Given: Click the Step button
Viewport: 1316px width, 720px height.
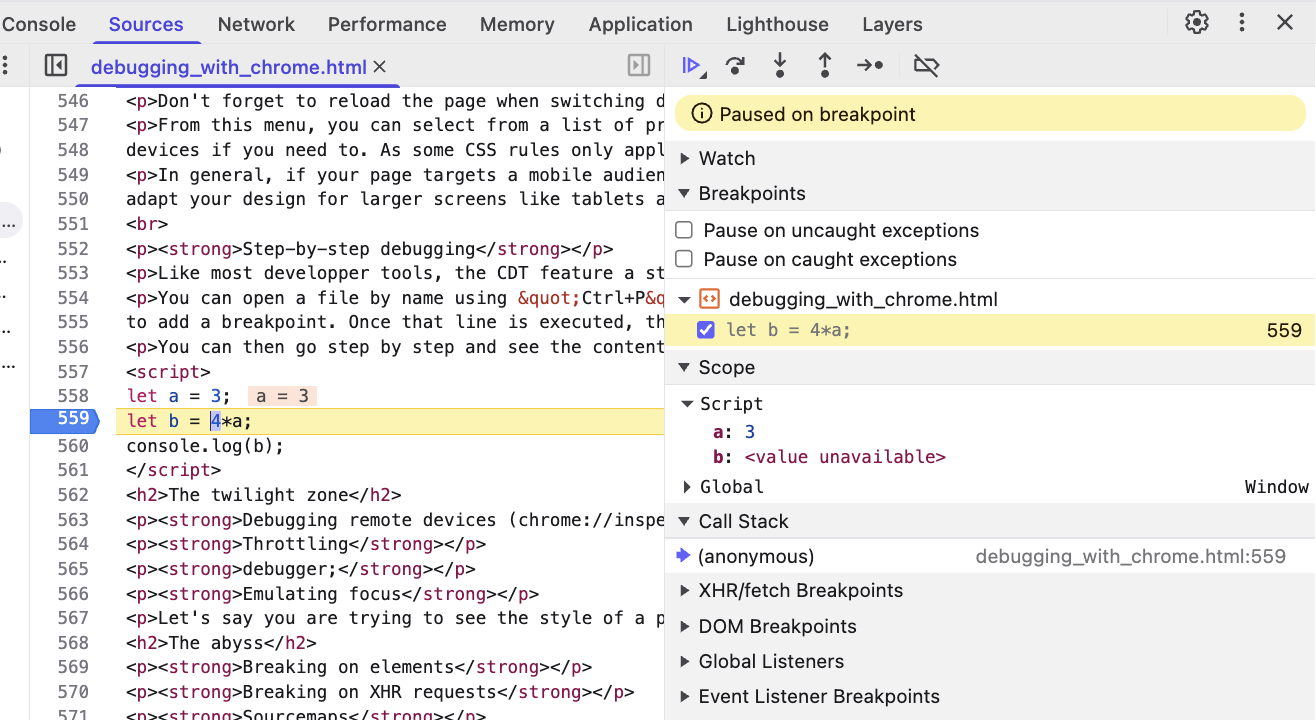Looking at the screenshot, I should 870,66.
